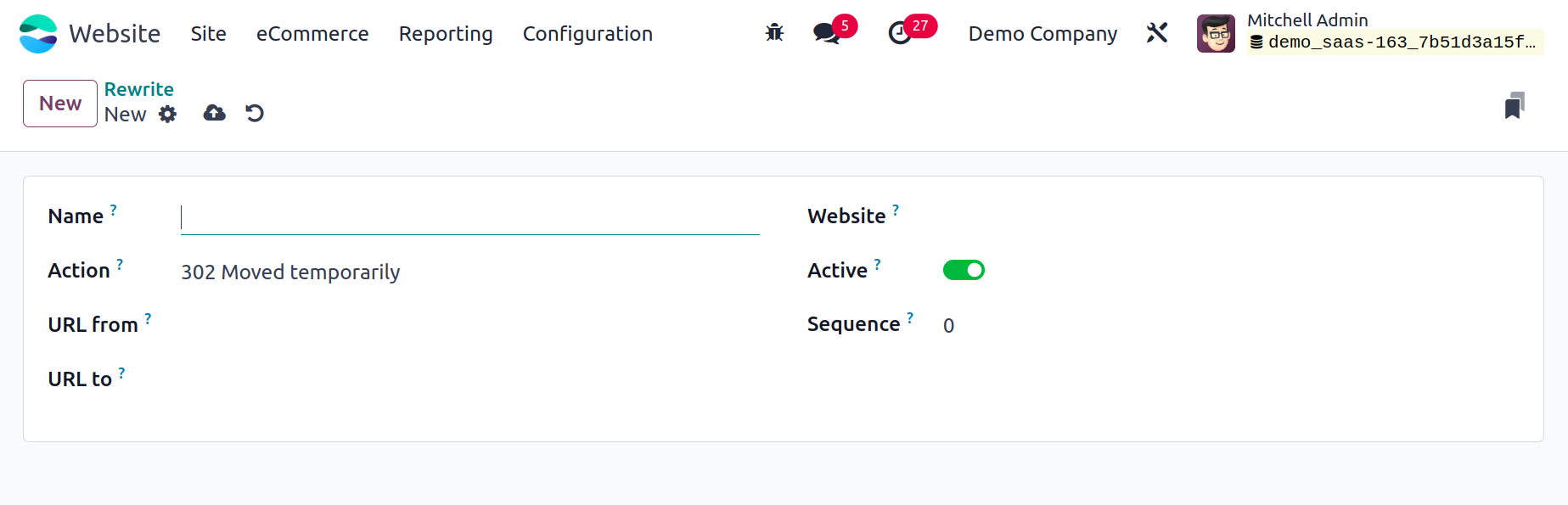Open the conversations chat icon

(826, 33)
